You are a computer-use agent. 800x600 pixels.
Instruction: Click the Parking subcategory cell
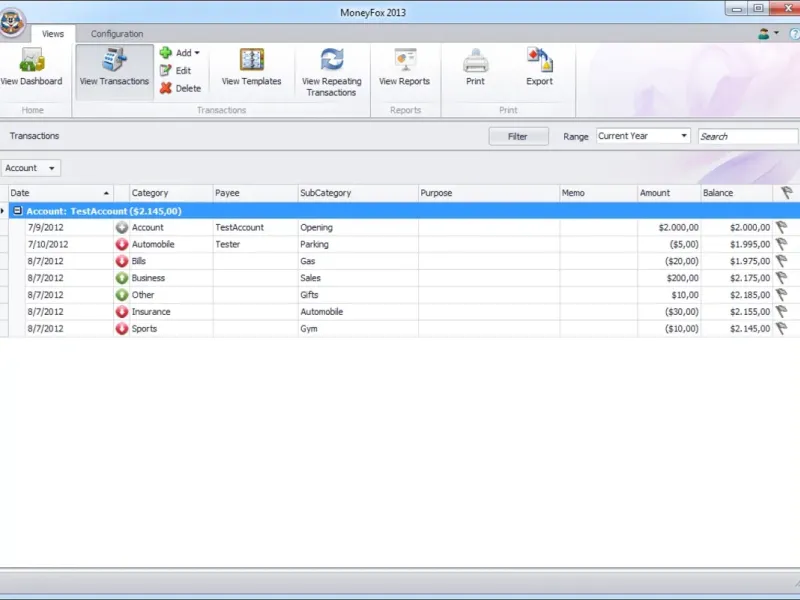coord(358,244)
